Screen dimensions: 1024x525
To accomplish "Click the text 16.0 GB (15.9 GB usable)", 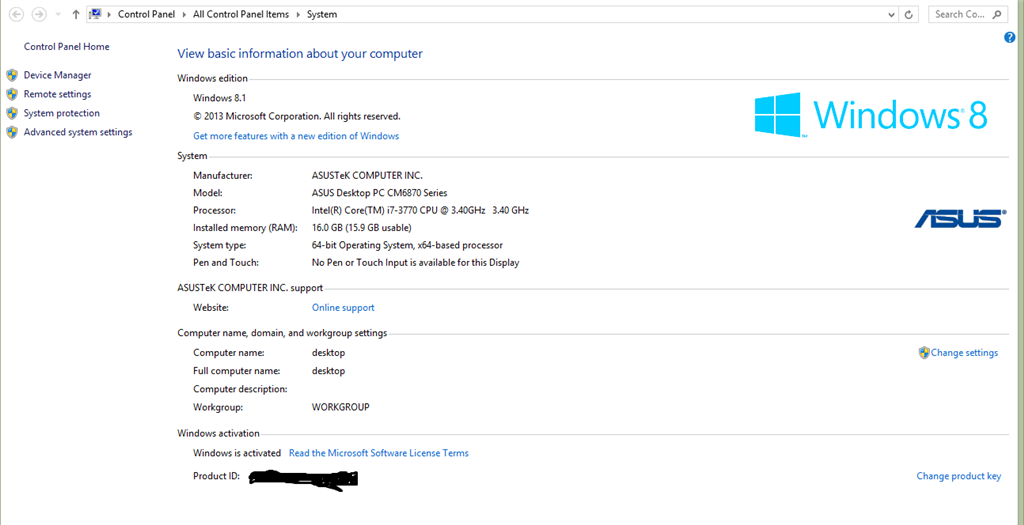I will pos(362,228).
